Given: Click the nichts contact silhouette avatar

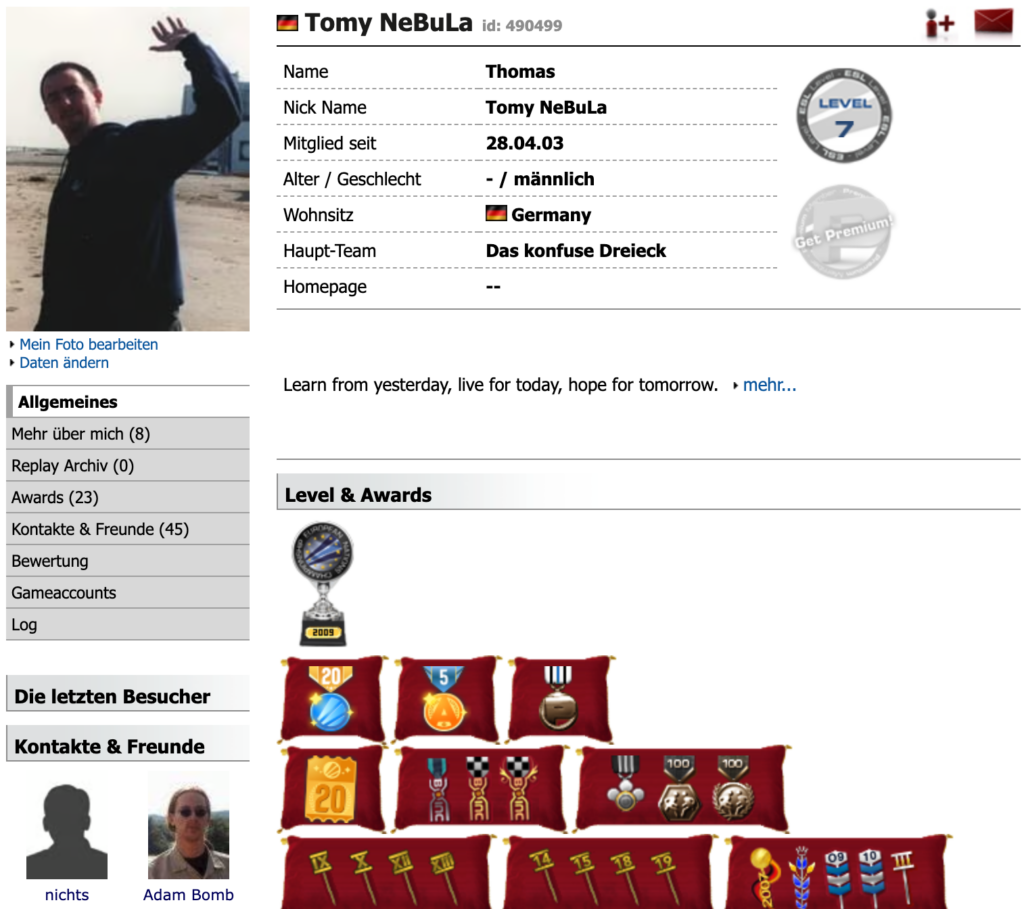Looking at the screenshot, I should [x=67, y=831].
